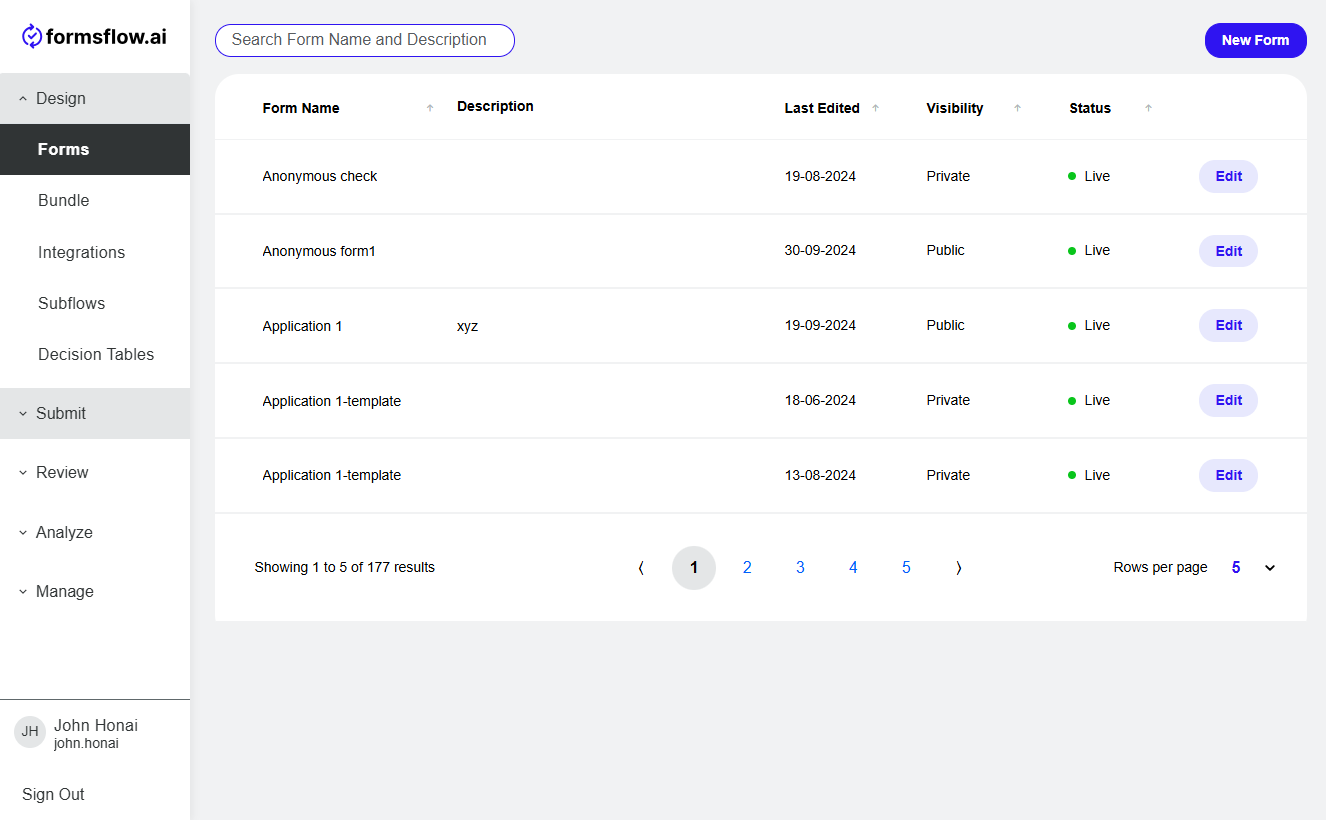Click the john.honai username text
This screenshot has width=1326, height=820.
click(x=86, y=743)
